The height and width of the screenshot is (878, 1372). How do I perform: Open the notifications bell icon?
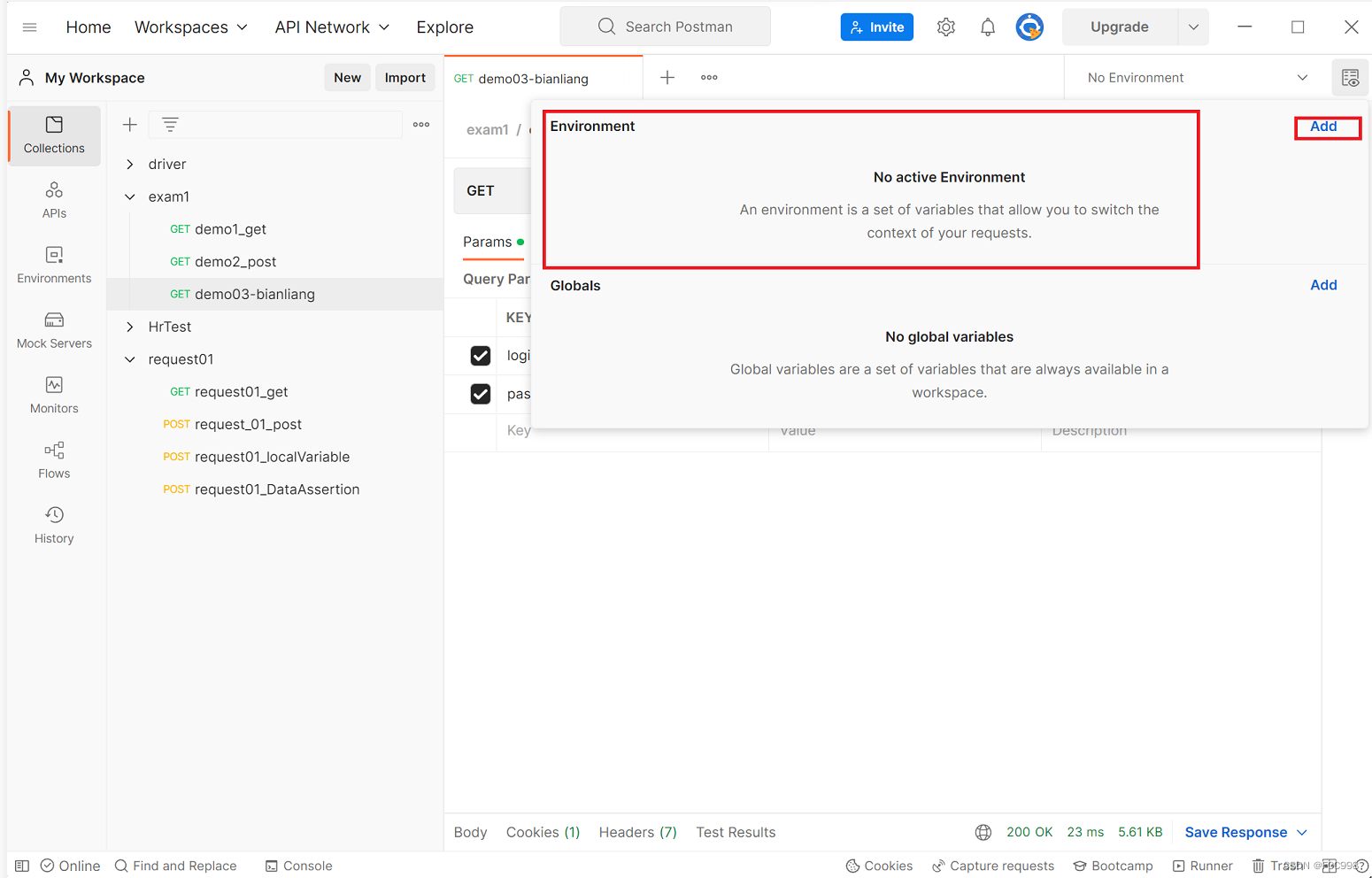[988, 27]
